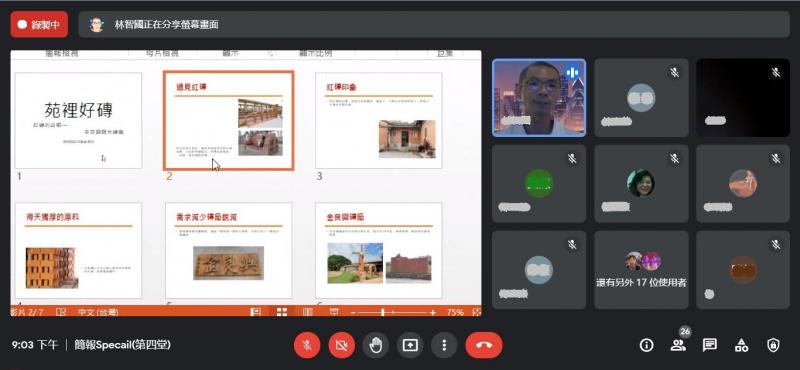Open the Activities shapes icon

pyautogui.click(x=741, y=346)
